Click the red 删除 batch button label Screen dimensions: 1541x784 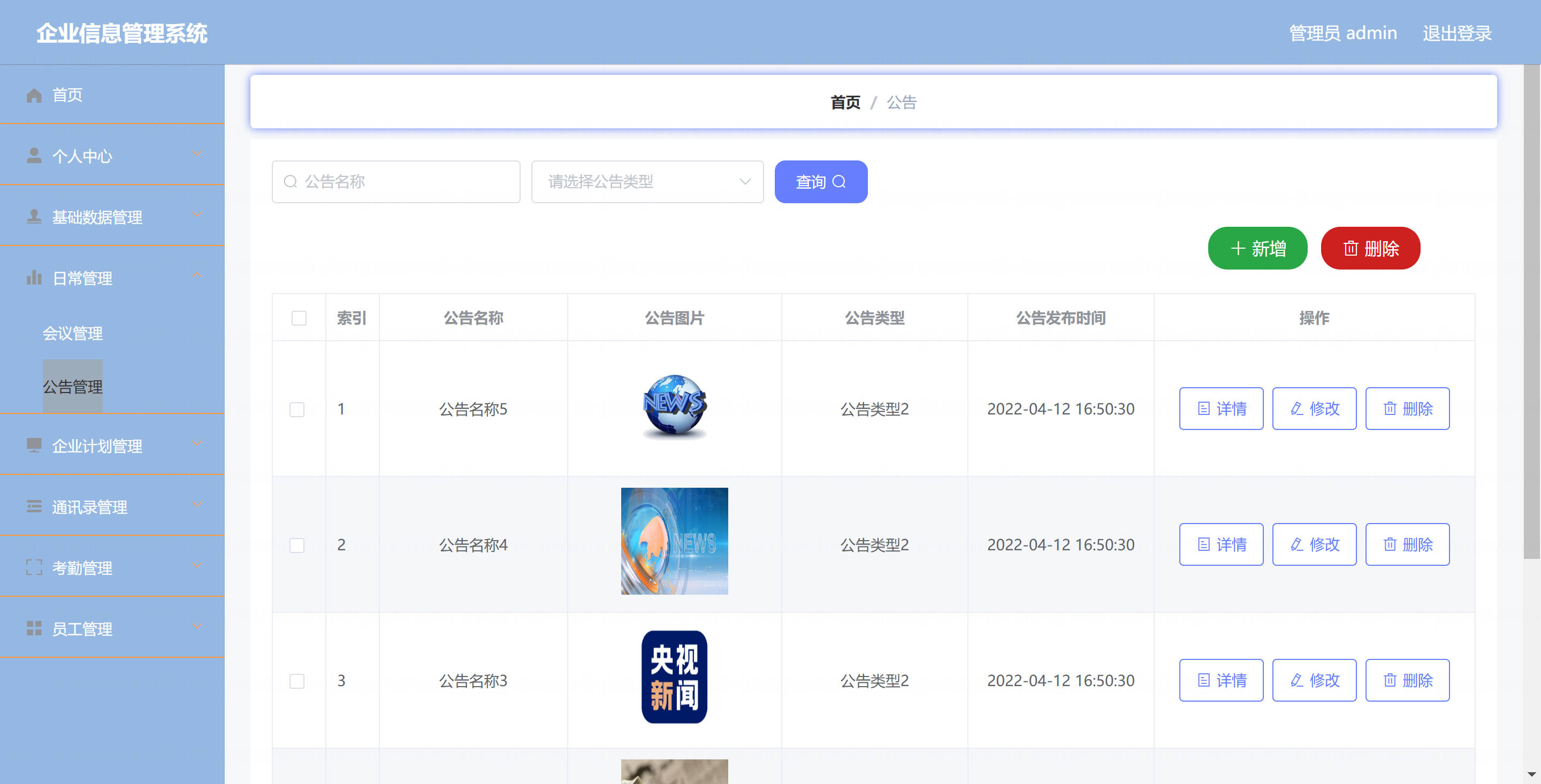[1381, 248]
